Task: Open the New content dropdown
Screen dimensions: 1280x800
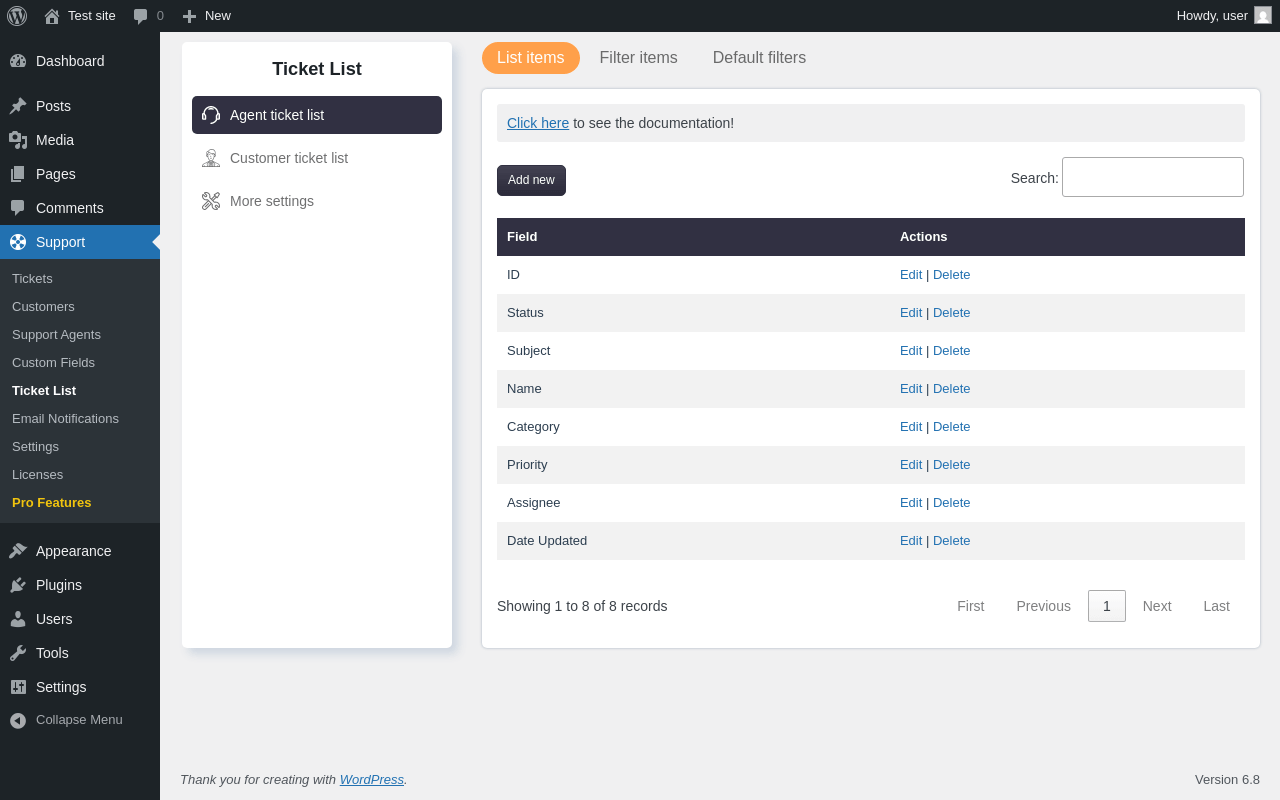Action: click(x=207, y=16)
